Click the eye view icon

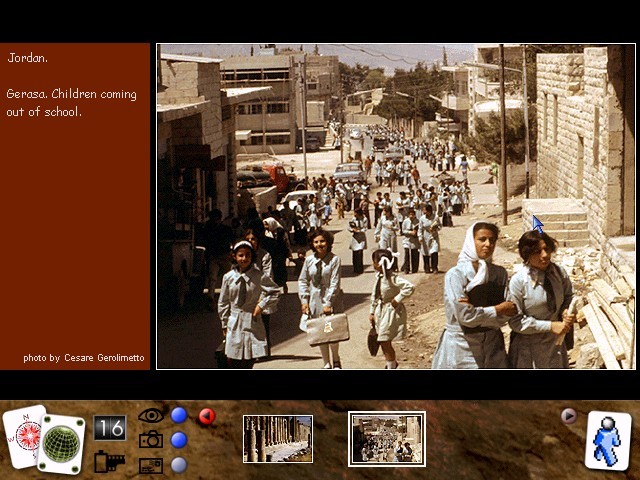[x=151, y=416]
